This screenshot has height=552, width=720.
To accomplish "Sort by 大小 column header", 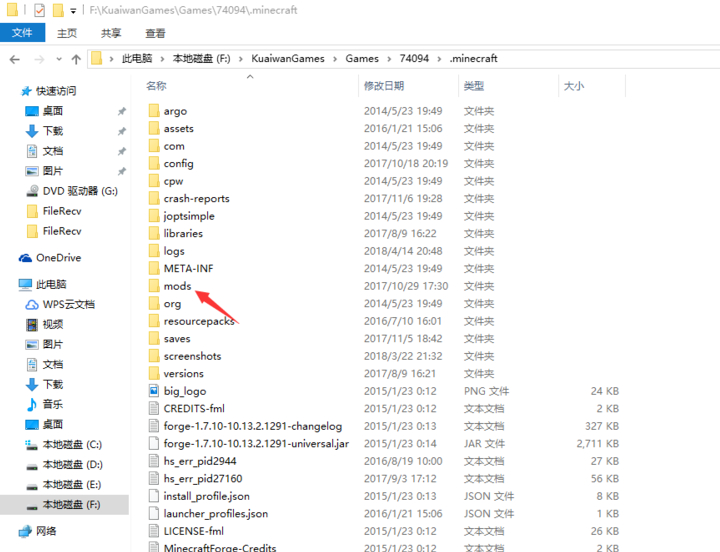I will click(x=574, y=86).
